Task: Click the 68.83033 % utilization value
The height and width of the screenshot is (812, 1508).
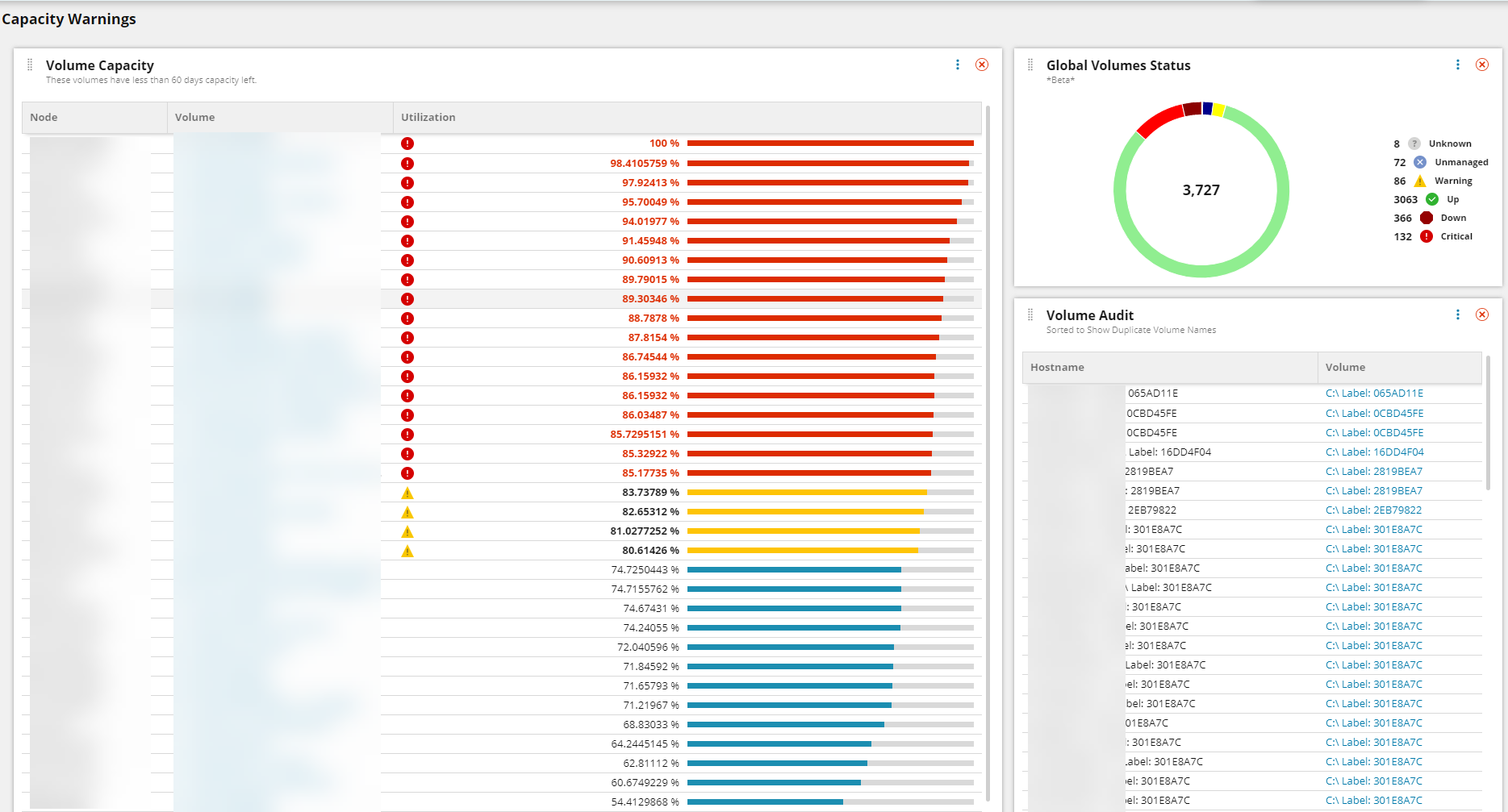Action: [651, 725]
